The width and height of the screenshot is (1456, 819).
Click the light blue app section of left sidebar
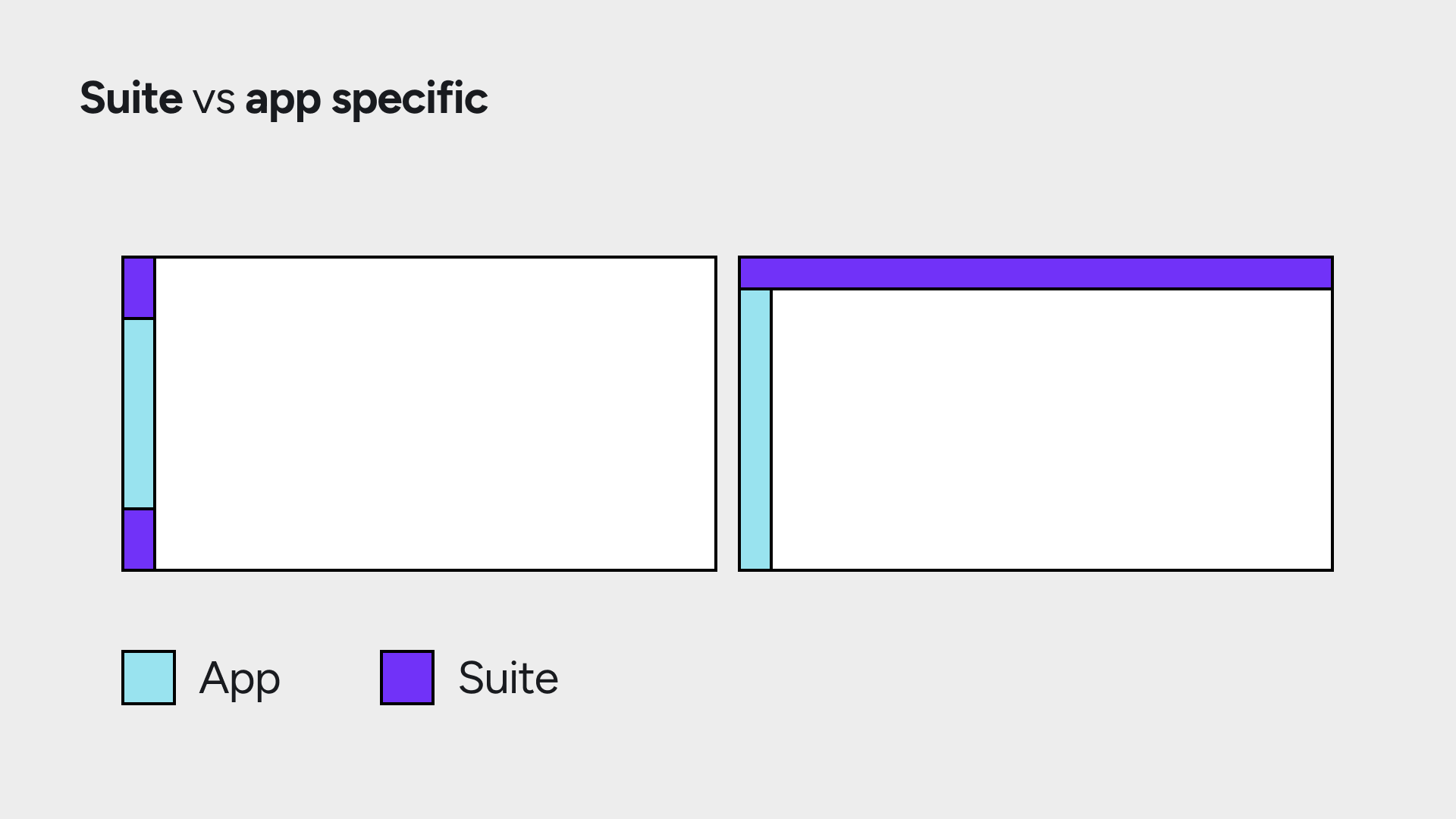pyautogui.click(x=139, y=413)
